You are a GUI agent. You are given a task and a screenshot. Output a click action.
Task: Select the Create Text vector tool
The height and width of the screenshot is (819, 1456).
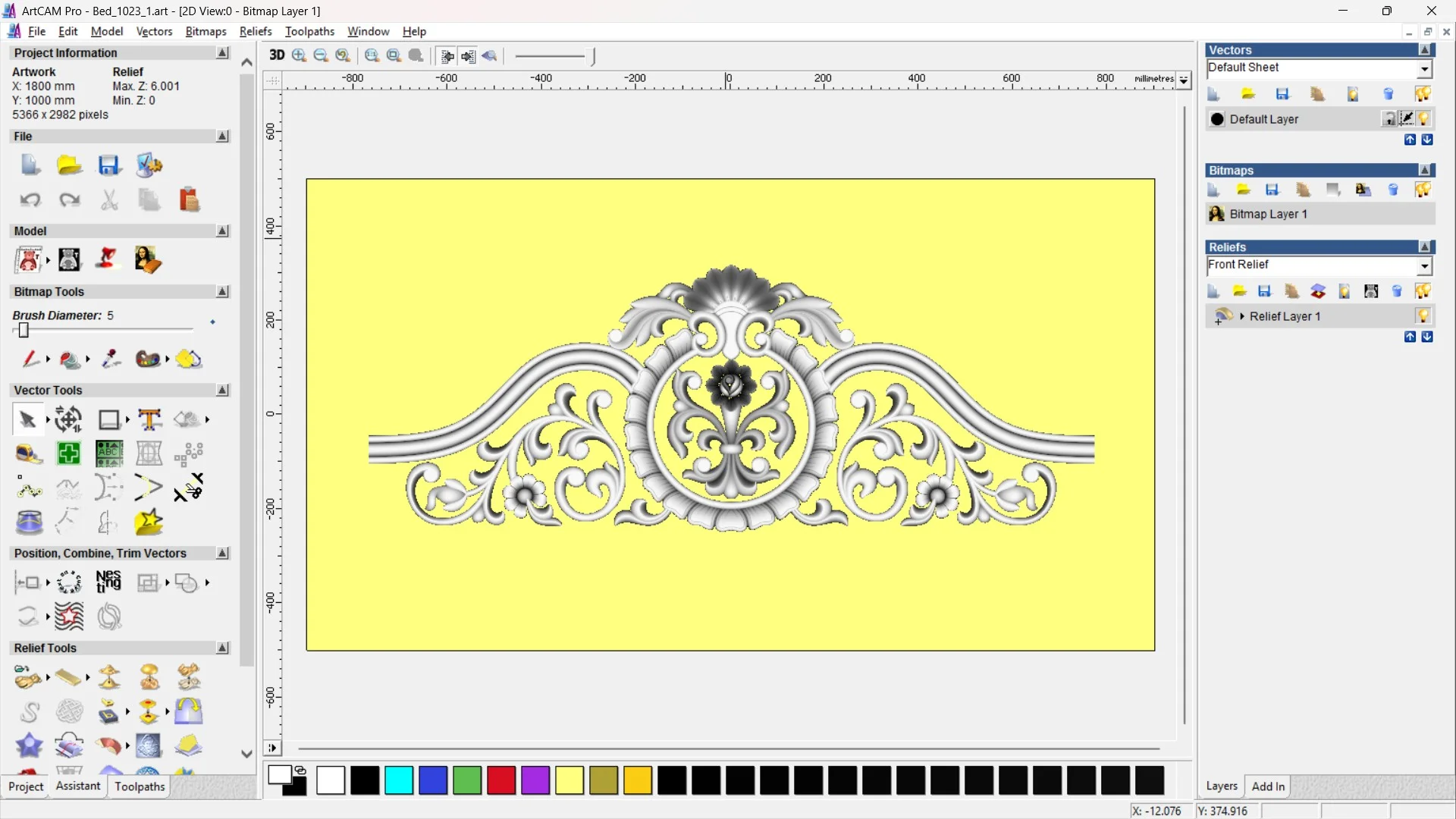(x=149, y=419)
